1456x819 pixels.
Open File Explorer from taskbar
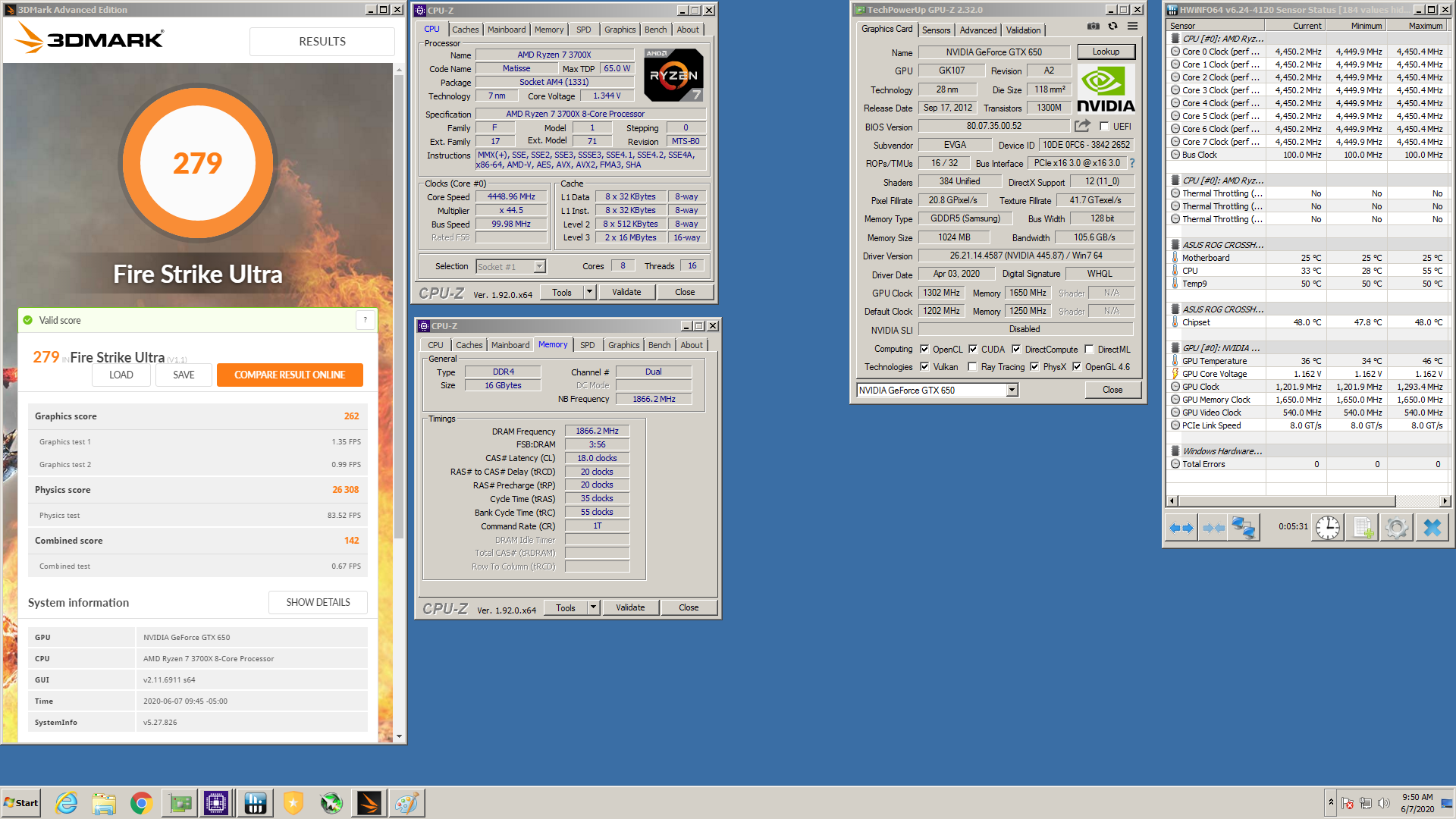104,803
